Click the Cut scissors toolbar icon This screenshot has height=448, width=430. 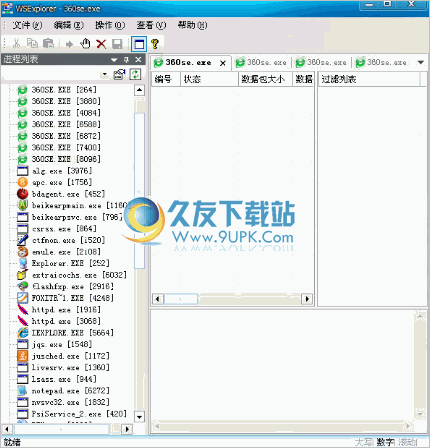click(x=16, y=44)
